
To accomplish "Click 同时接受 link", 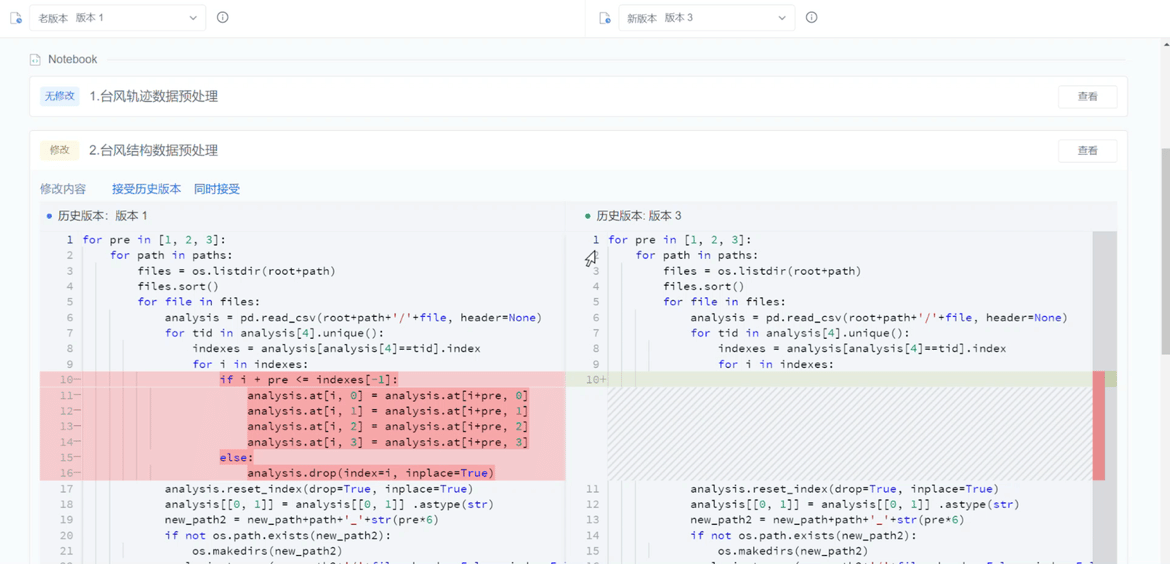I will (217, 189).
